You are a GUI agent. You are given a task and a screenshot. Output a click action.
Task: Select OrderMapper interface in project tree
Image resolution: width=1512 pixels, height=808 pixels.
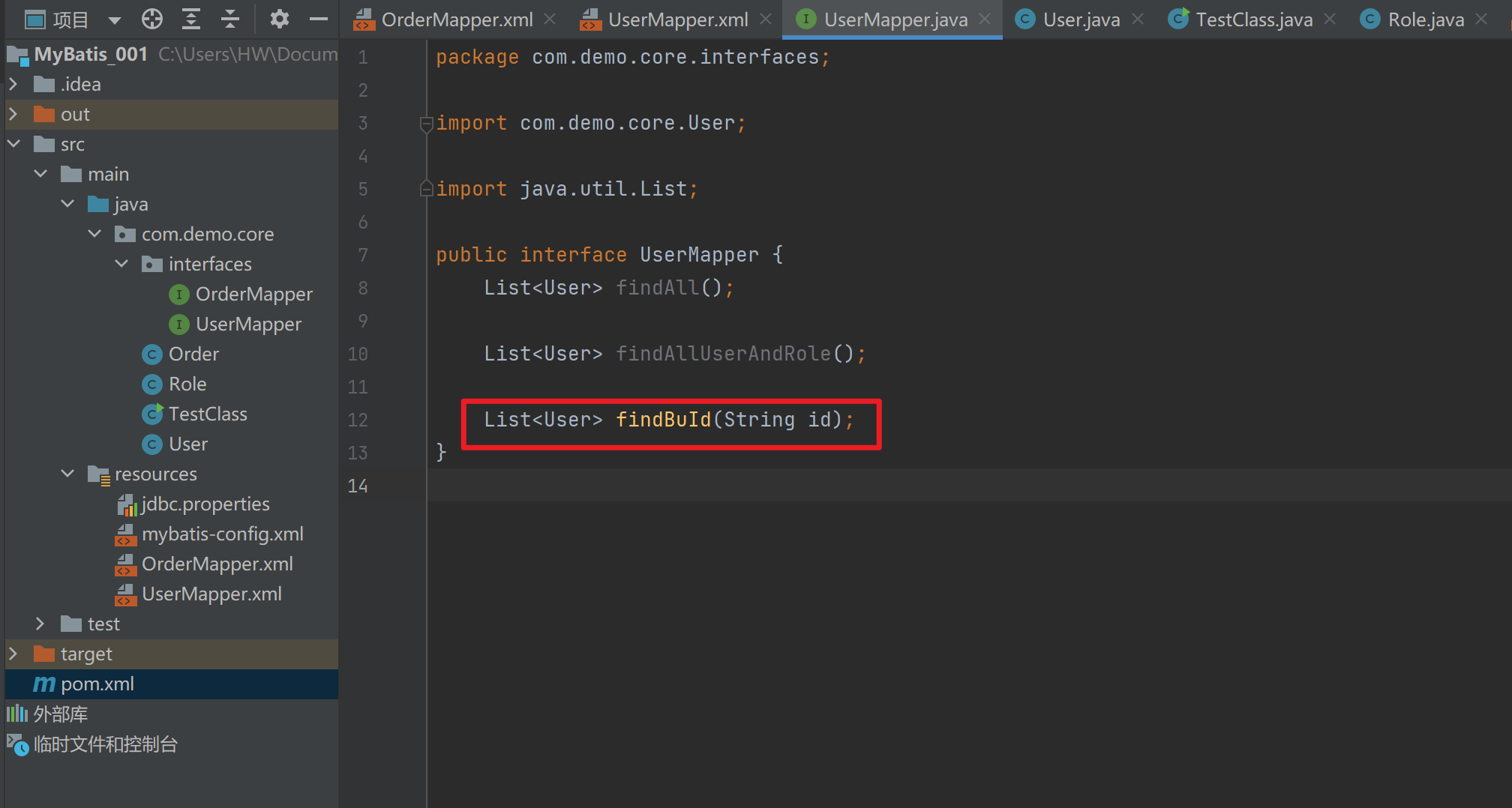coord(253,294)
